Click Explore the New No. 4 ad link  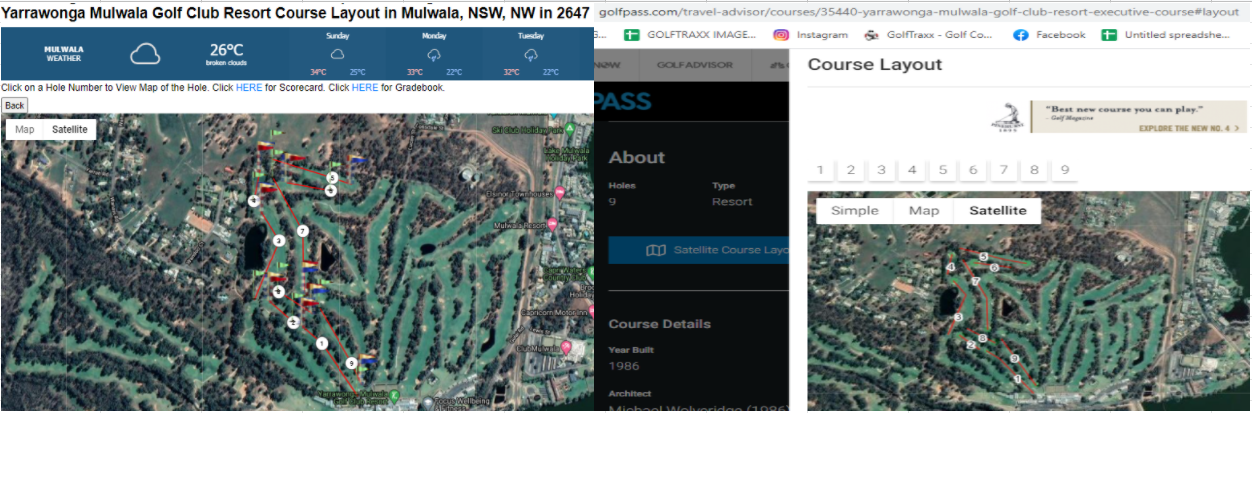(1190, 128)
